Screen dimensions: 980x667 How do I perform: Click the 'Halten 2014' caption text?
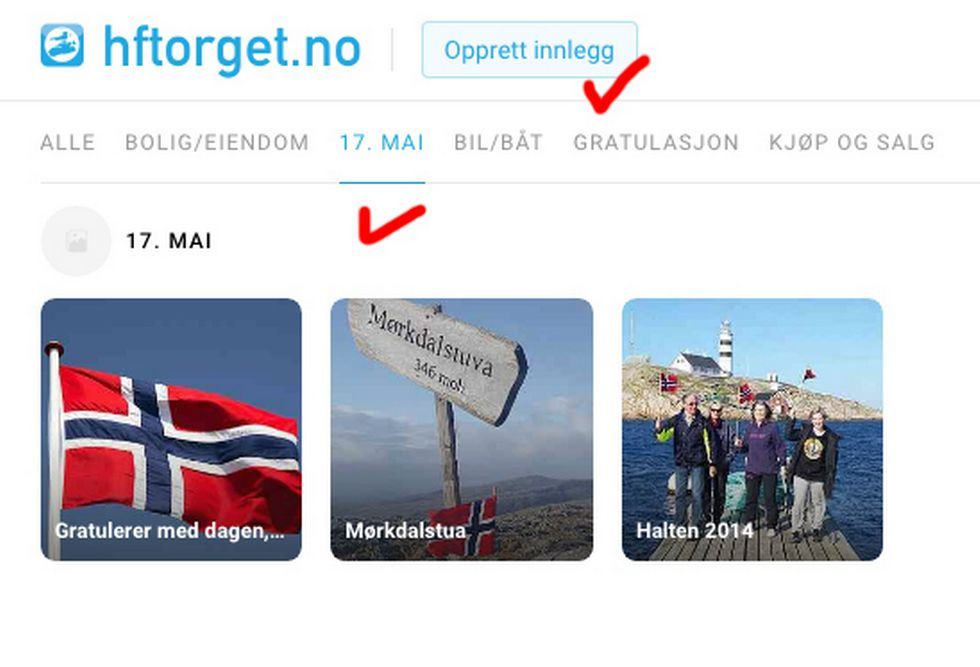(694, 531)
